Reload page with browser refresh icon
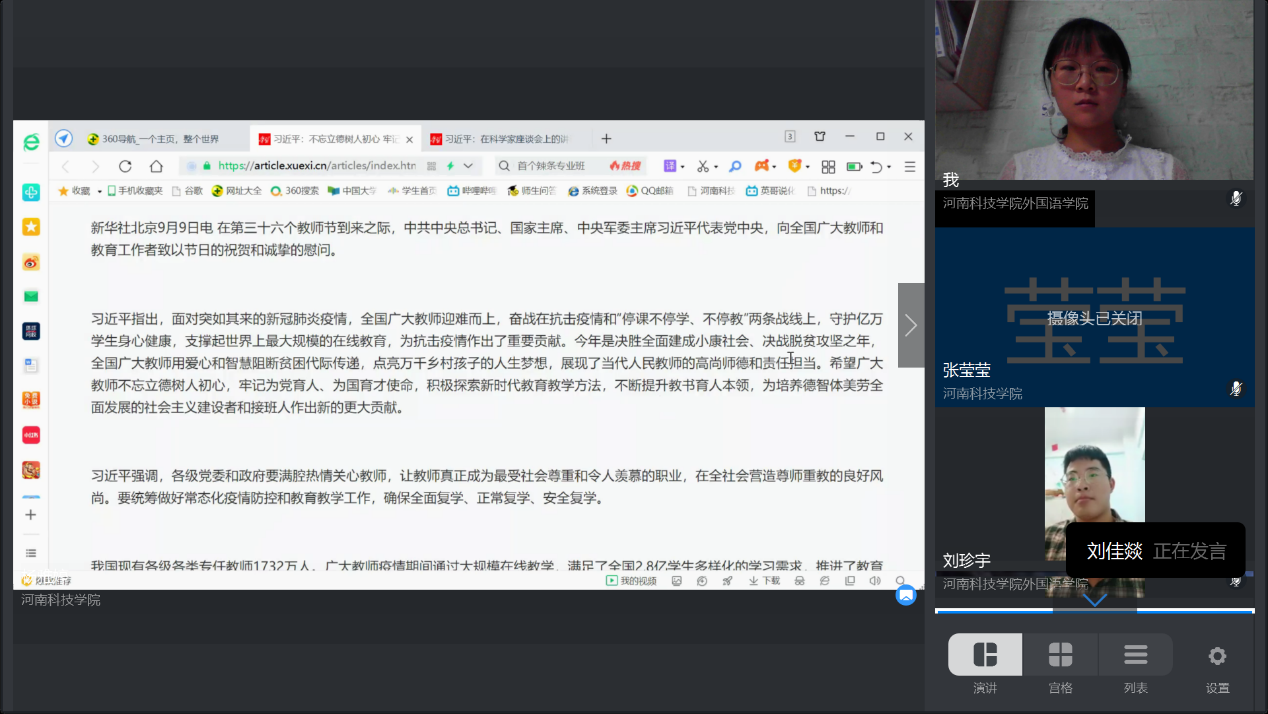Screen dimensions: 1268x714 tap(125, 166)
